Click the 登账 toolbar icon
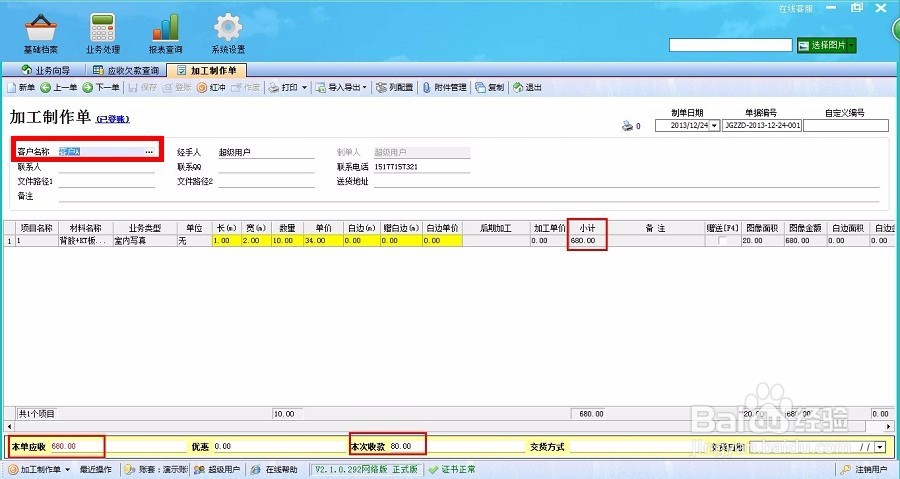The width and height of the screenshot is (900, 479). coord(177,87)
